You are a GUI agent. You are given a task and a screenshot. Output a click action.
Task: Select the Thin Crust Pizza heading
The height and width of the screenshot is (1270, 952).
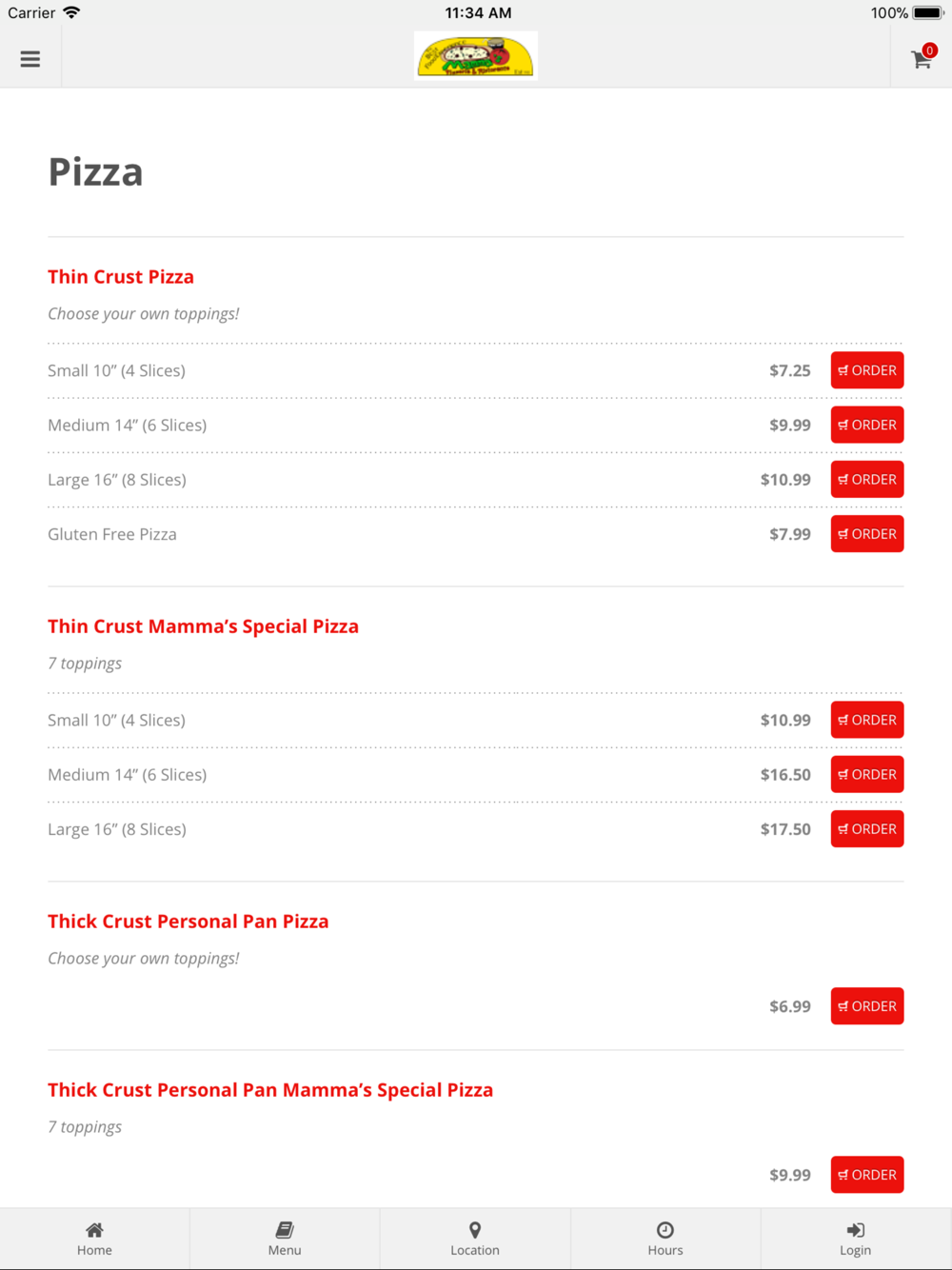pos(121,277)
